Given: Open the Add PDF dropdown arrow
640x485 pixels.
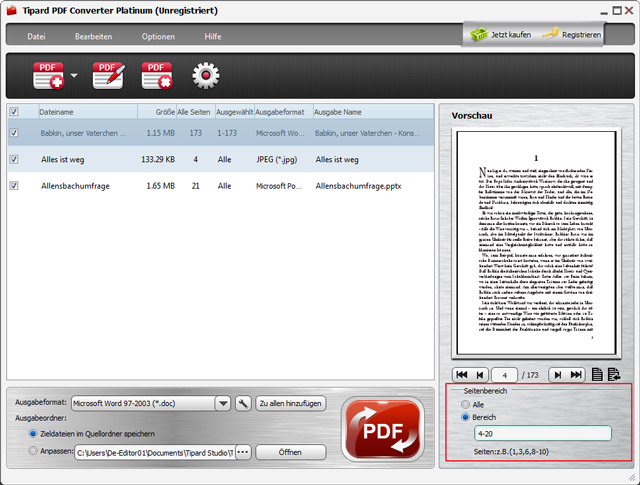Looking at the screenshot, I should click(74, 76).
